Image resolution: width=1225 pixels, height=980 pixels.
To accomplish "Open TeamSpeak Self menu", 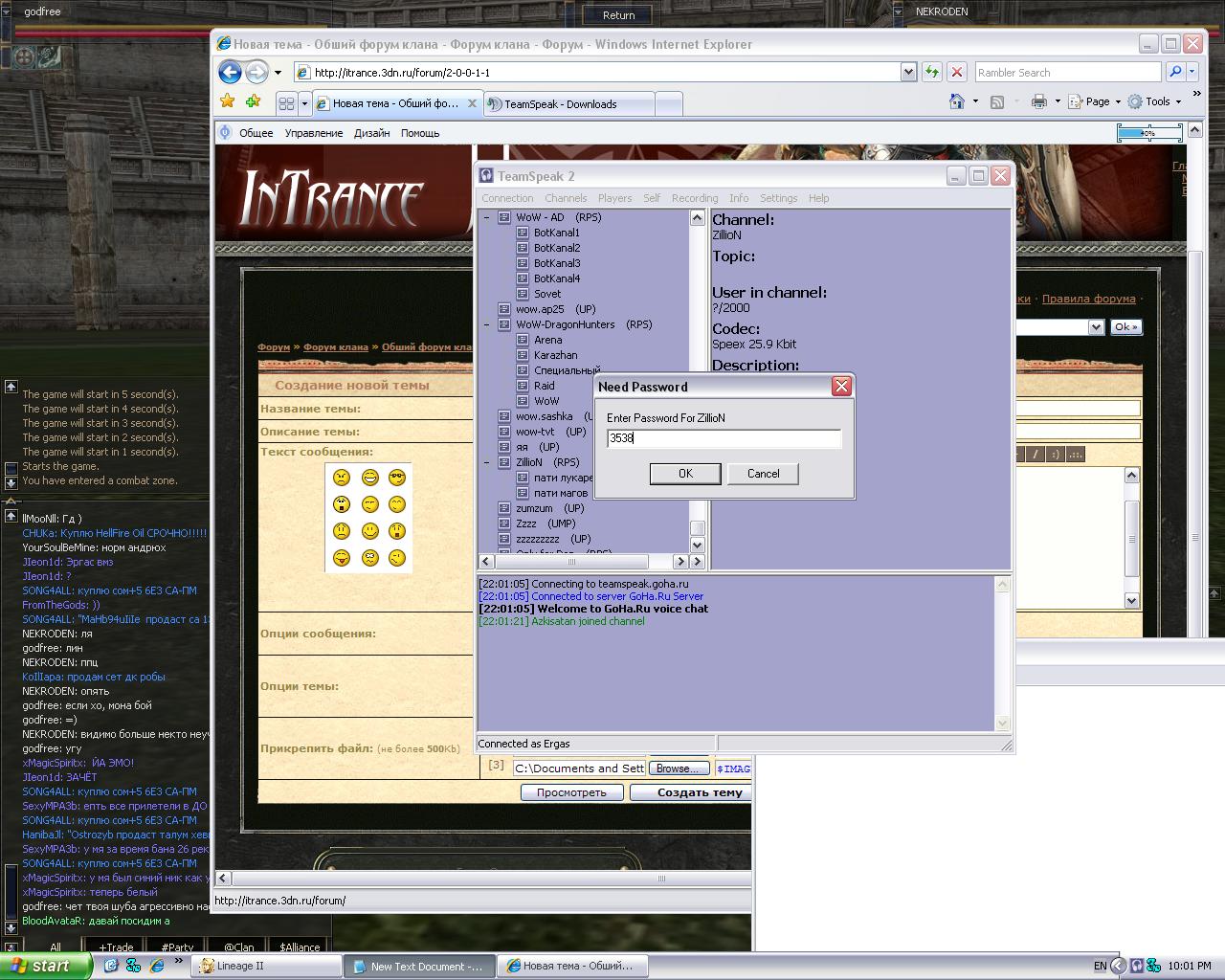I will pos(652,198).
